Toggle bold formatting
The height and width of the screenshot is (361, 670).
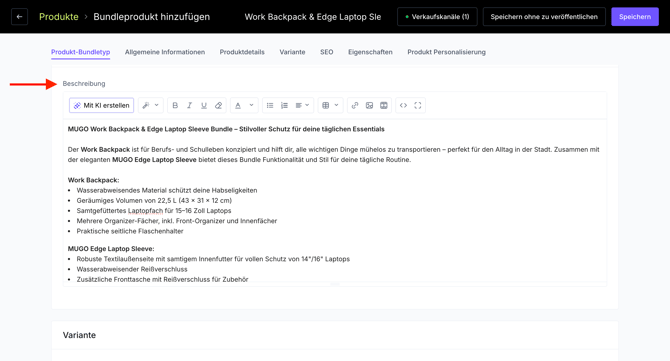coord(175,105)
